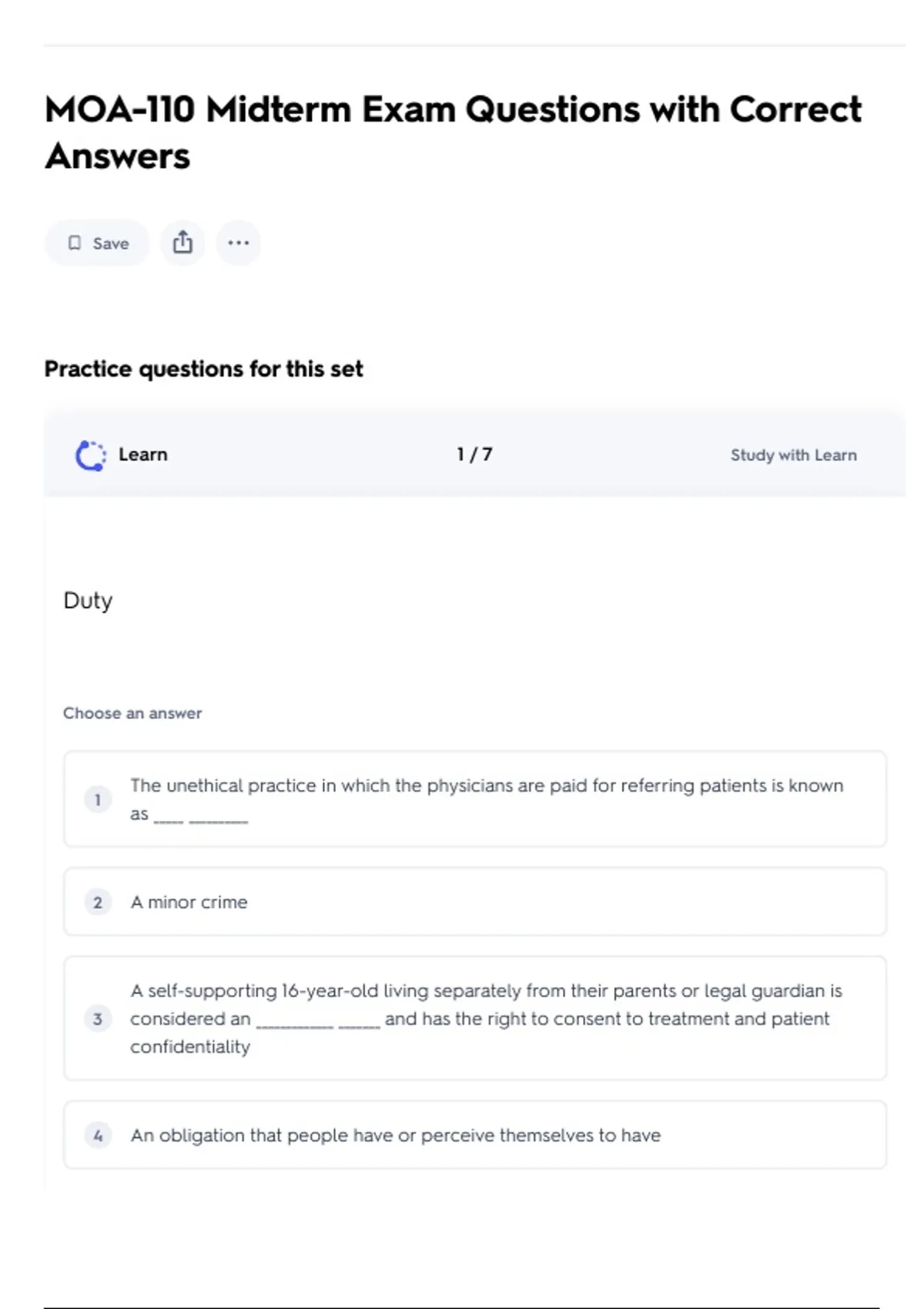Click the 'Choose an answer' label
This screenshot has height=1309, width=924.
[132, 713]
